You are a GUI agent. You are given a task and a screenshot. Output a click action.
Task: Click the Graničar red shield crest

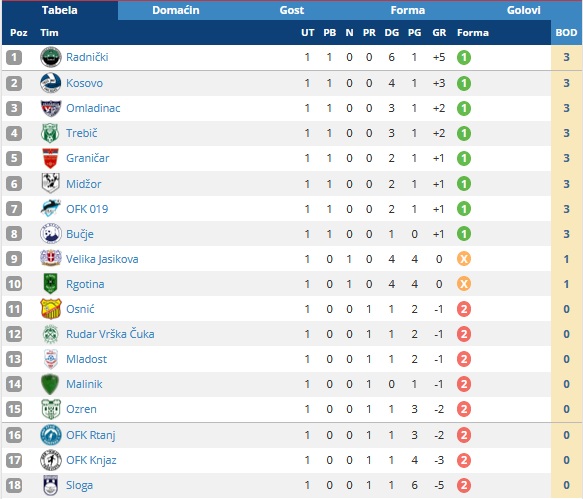point(51,158)
